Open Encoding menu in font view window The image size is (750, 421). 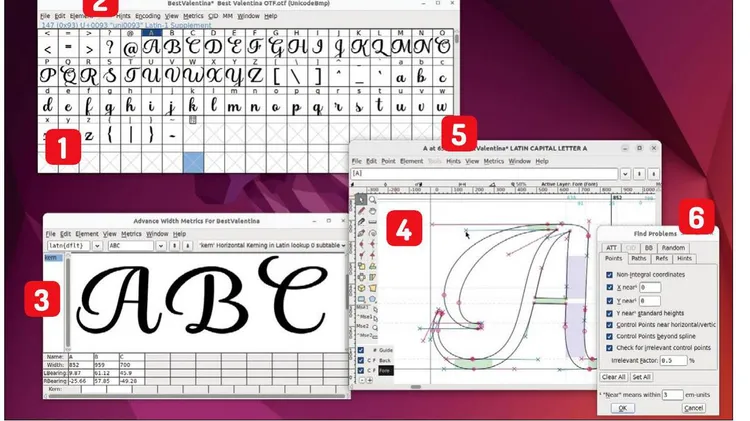pyautogui.click(x=148, y=16)
